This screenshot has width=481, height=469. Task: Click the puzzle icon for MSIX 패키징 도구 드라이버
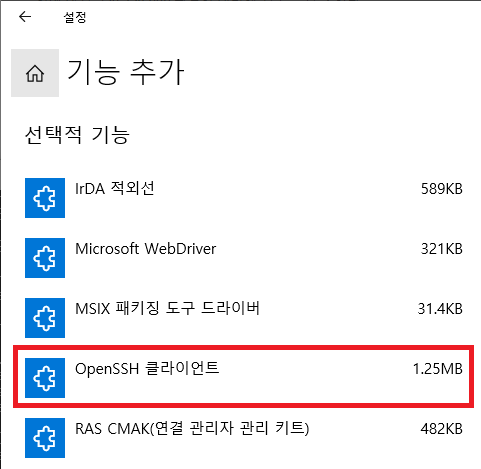[x=45, y=318]
